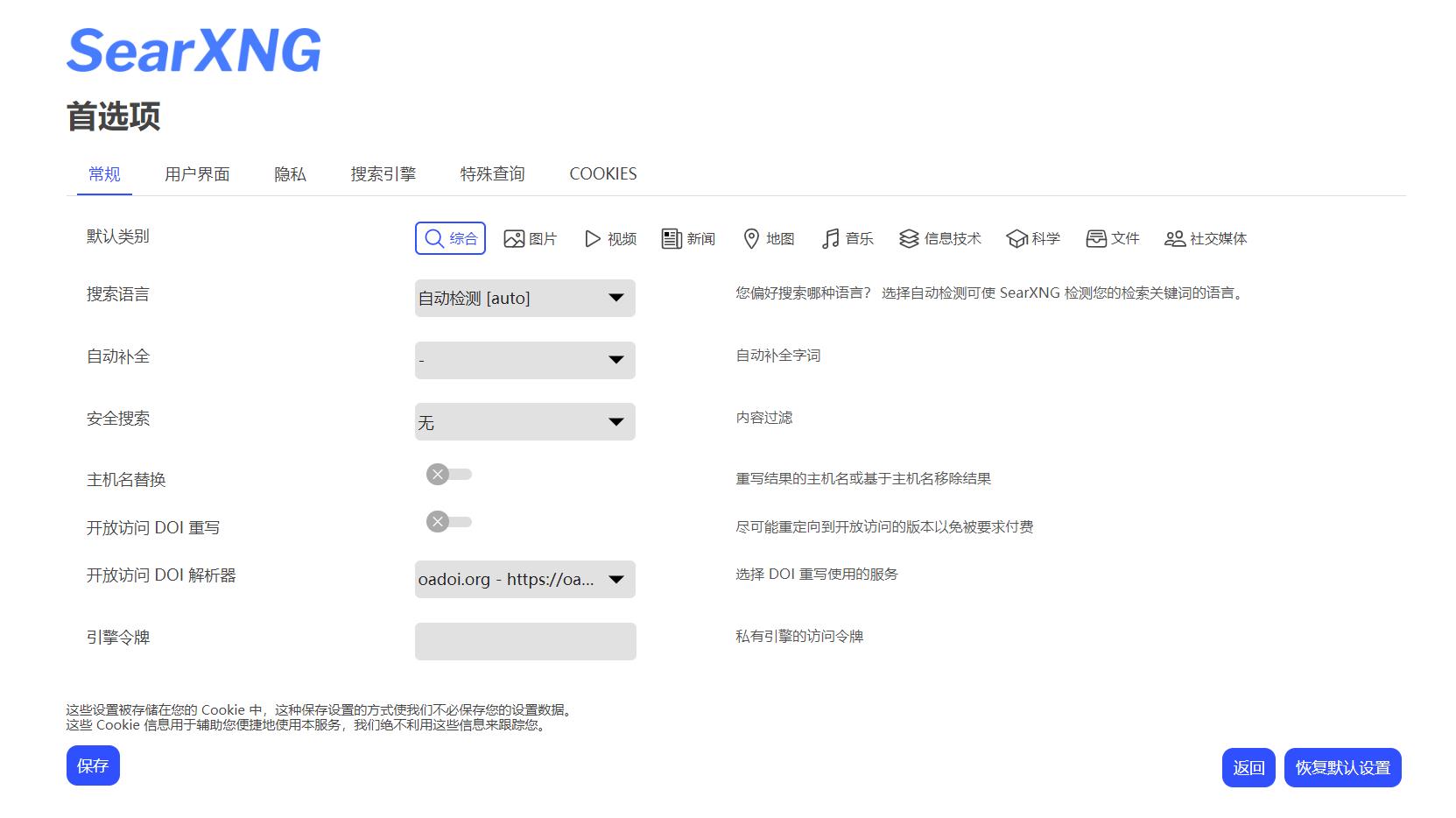
Task: Click the 返回 button
Action: 1249,767
